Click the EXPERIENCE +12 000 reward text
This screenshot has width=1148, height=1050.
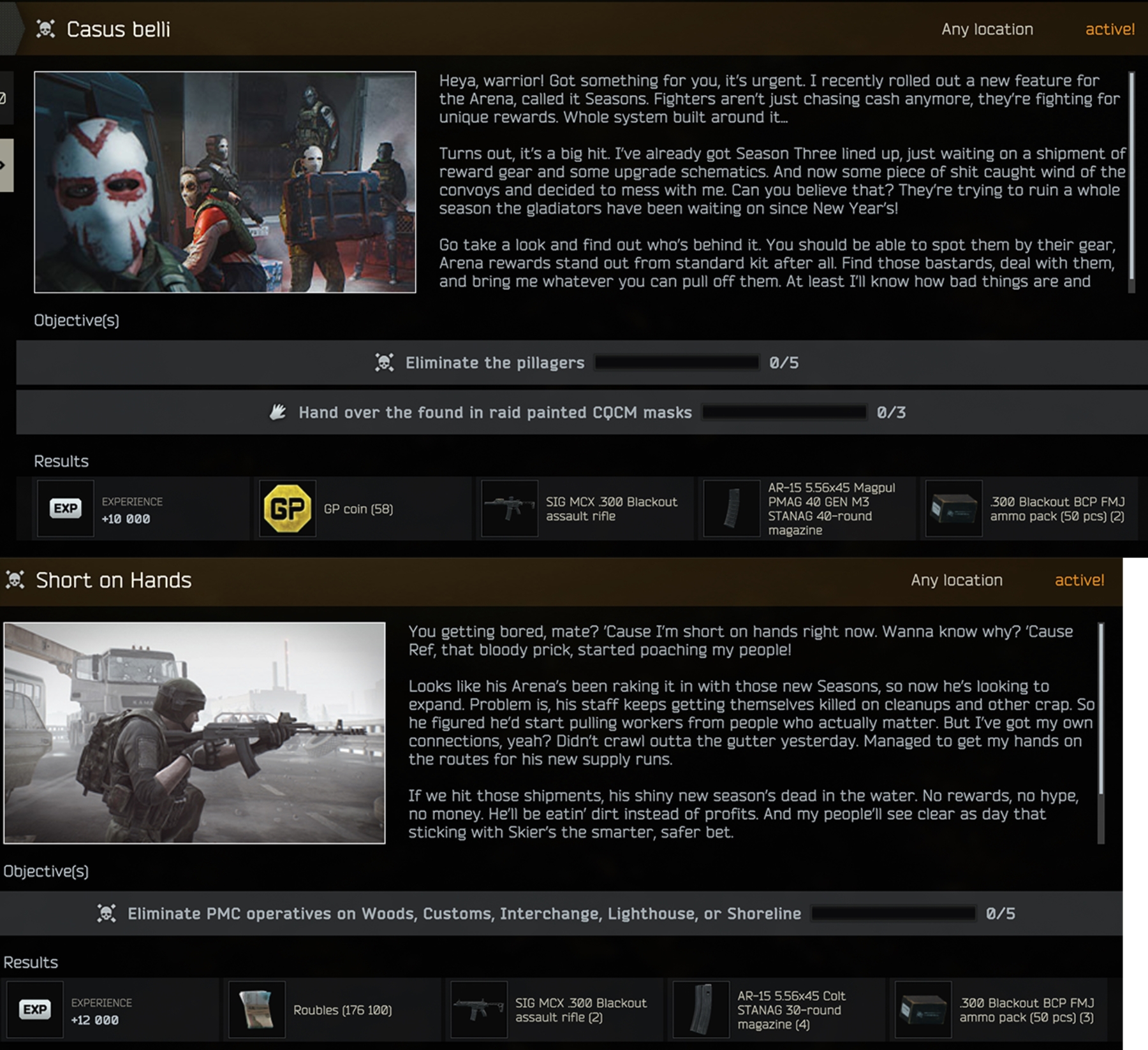click(x=101, y=1011)
